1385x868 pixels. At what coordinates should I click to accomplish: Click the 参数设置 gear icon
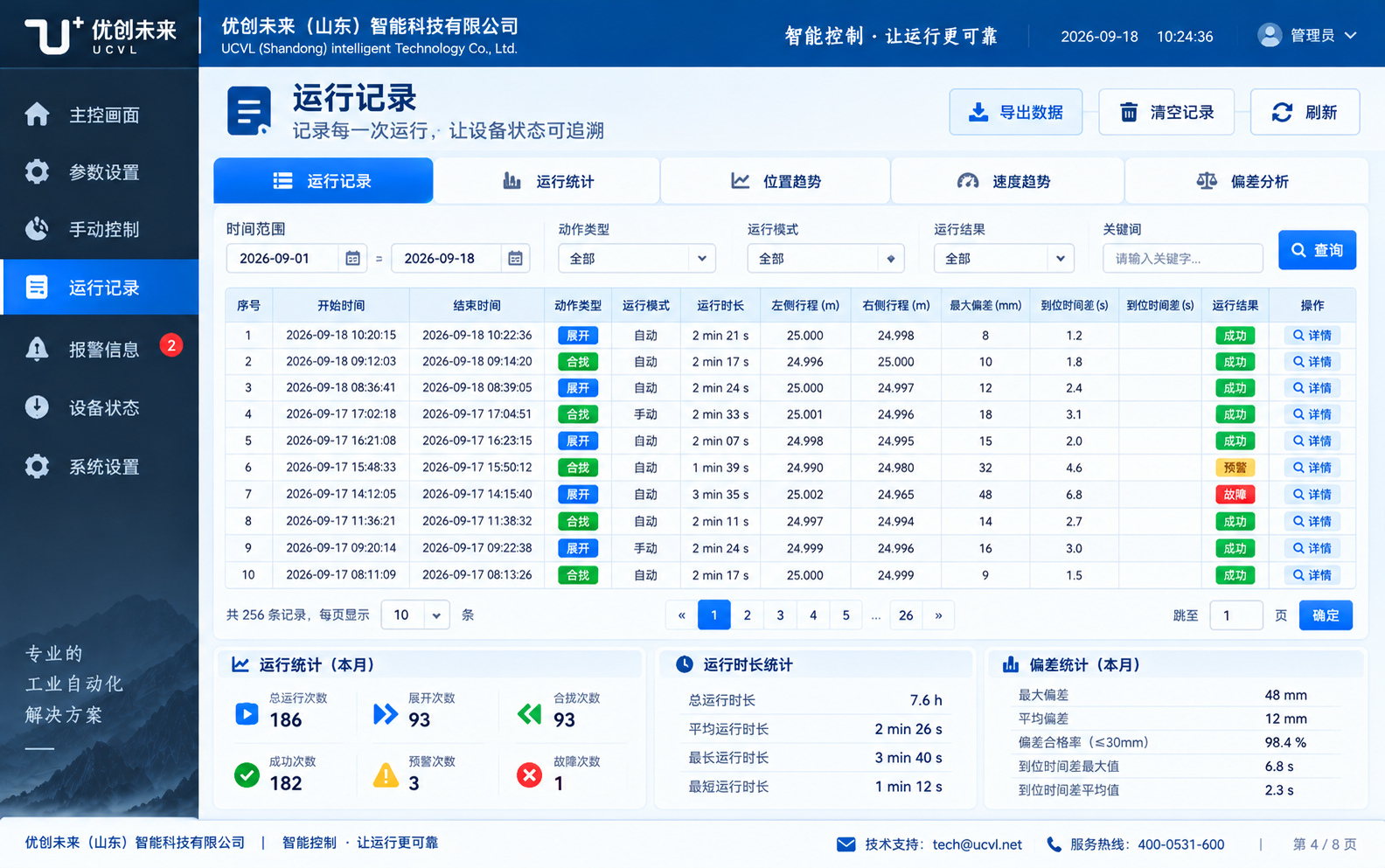click(x=37, y=171)
